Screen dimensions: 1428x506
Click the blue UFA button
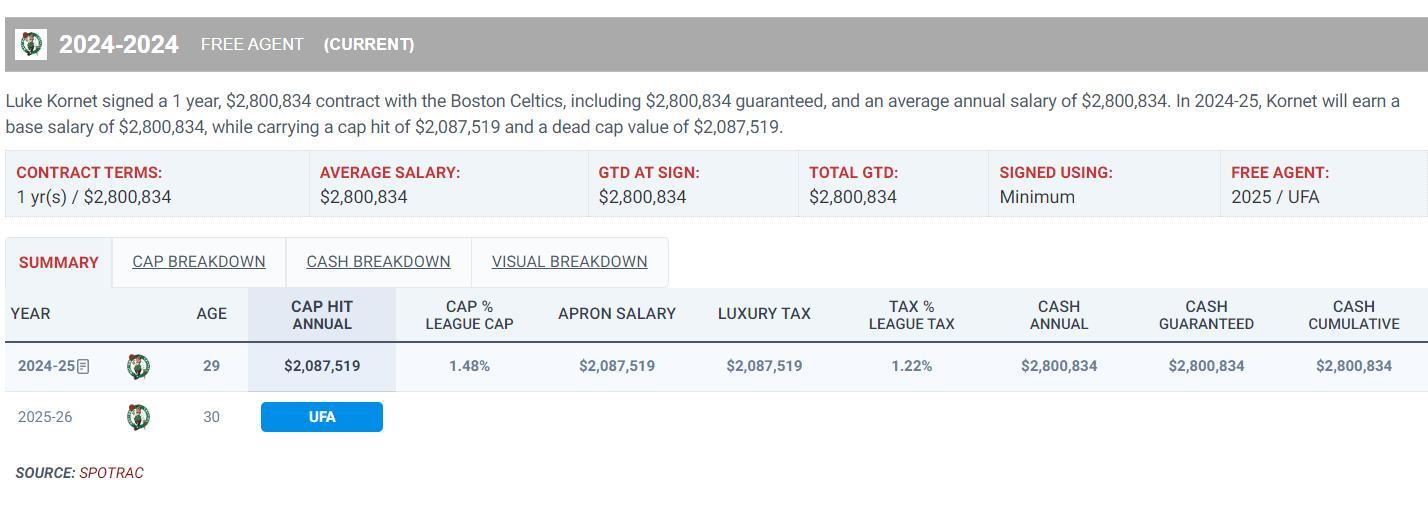tap(322, 417)
